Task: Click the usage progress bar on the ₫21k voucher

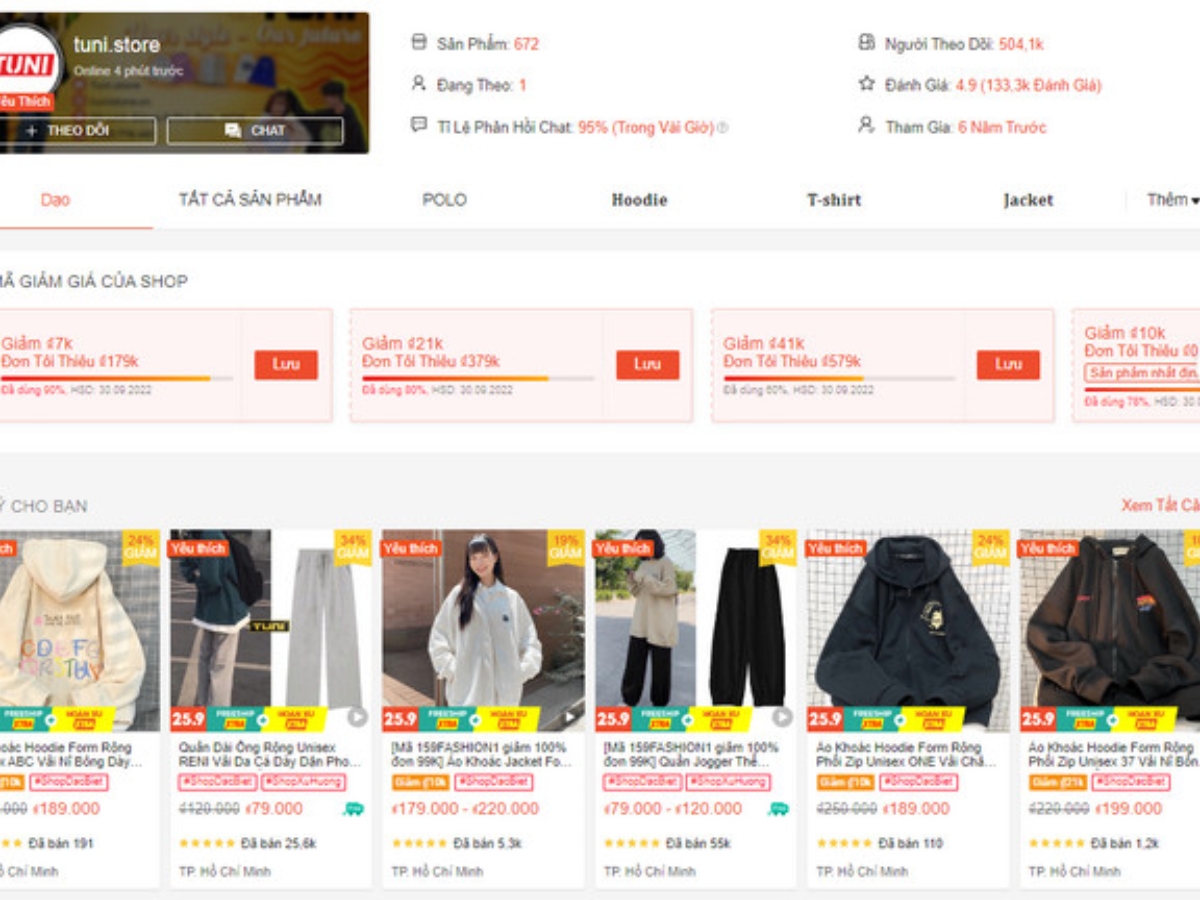Action: [480, 378]
